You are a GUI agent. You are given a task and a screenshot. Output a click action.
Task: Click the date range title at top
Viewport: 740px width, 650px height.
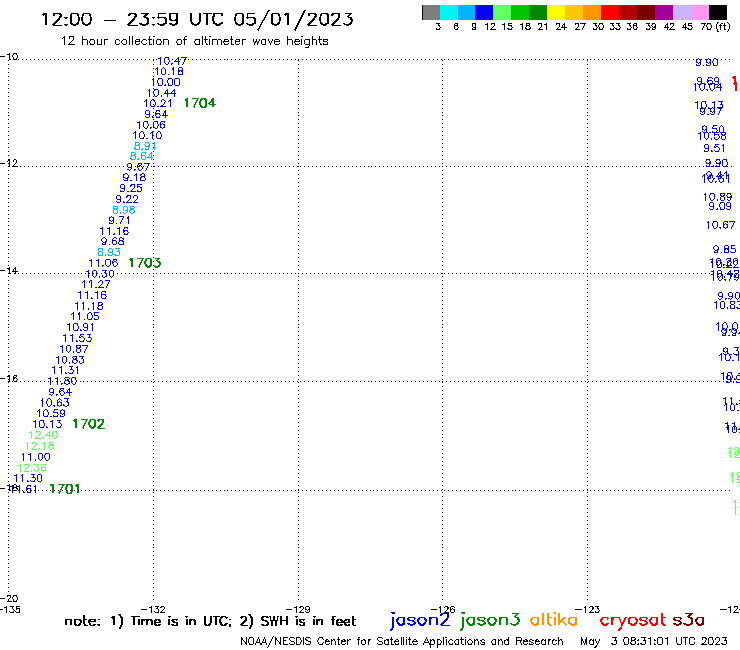pyautogui.click(x=197, y=19)
